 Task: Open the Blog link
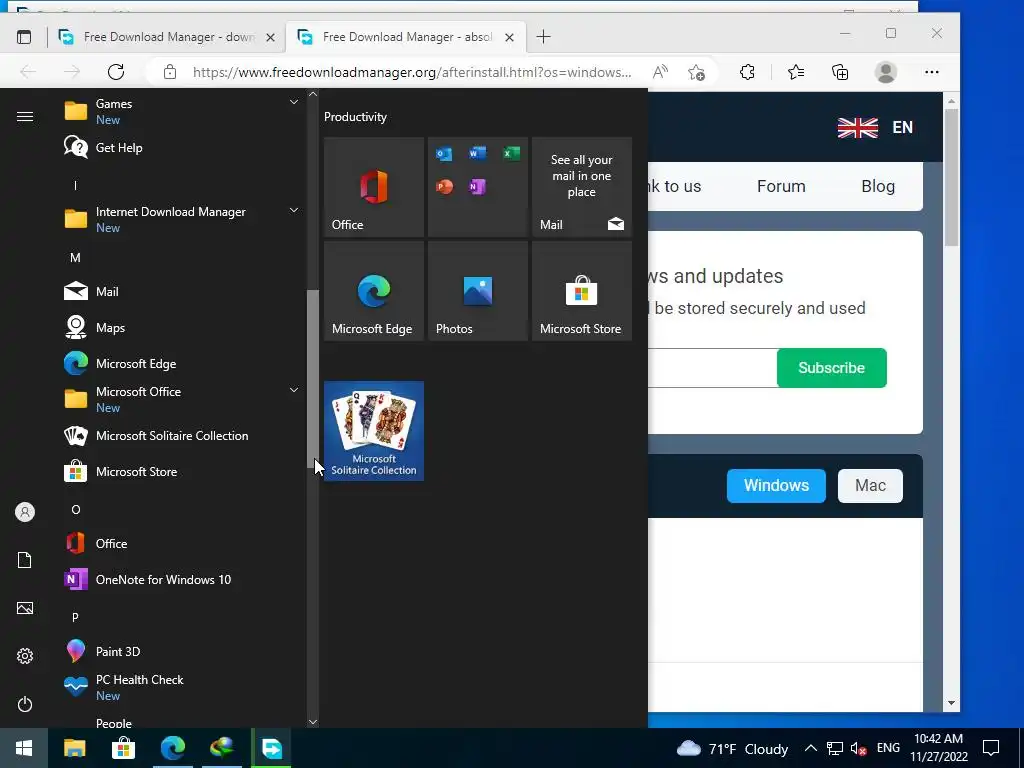pos(878,186)
